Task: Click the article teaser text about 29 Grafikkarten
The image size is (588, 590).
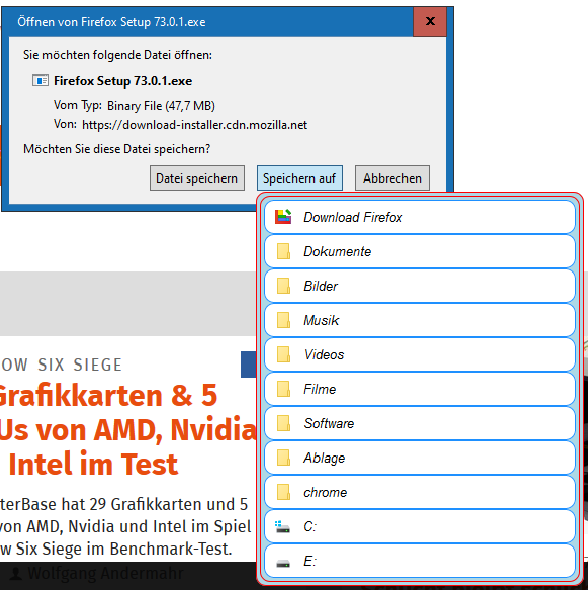Action: (x=126, y=526)
